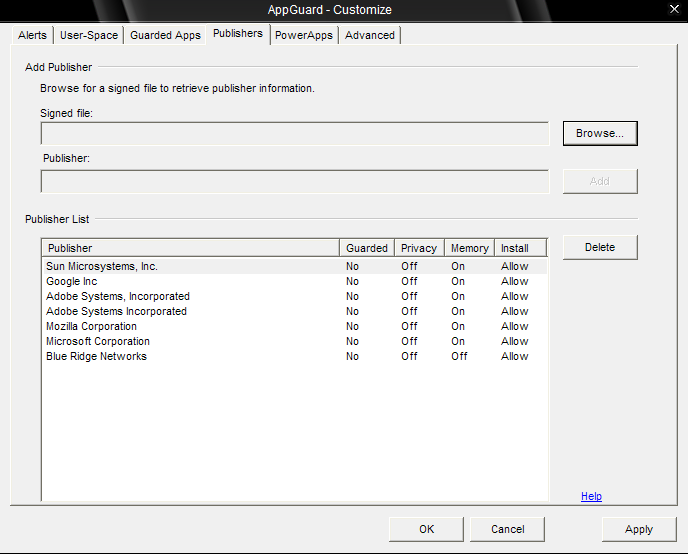Select the Sun Microsystems, Inc. row
Image resolution: width=688 pixels, height=554 pixels.
pos(295,266)
